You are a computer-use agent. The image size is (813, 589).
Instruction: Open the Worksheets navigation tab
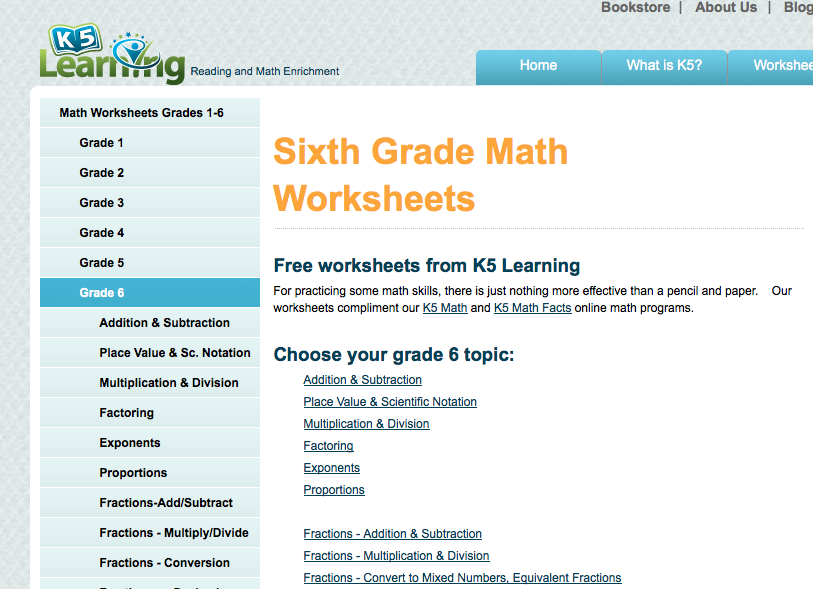(x=770, y=67)
